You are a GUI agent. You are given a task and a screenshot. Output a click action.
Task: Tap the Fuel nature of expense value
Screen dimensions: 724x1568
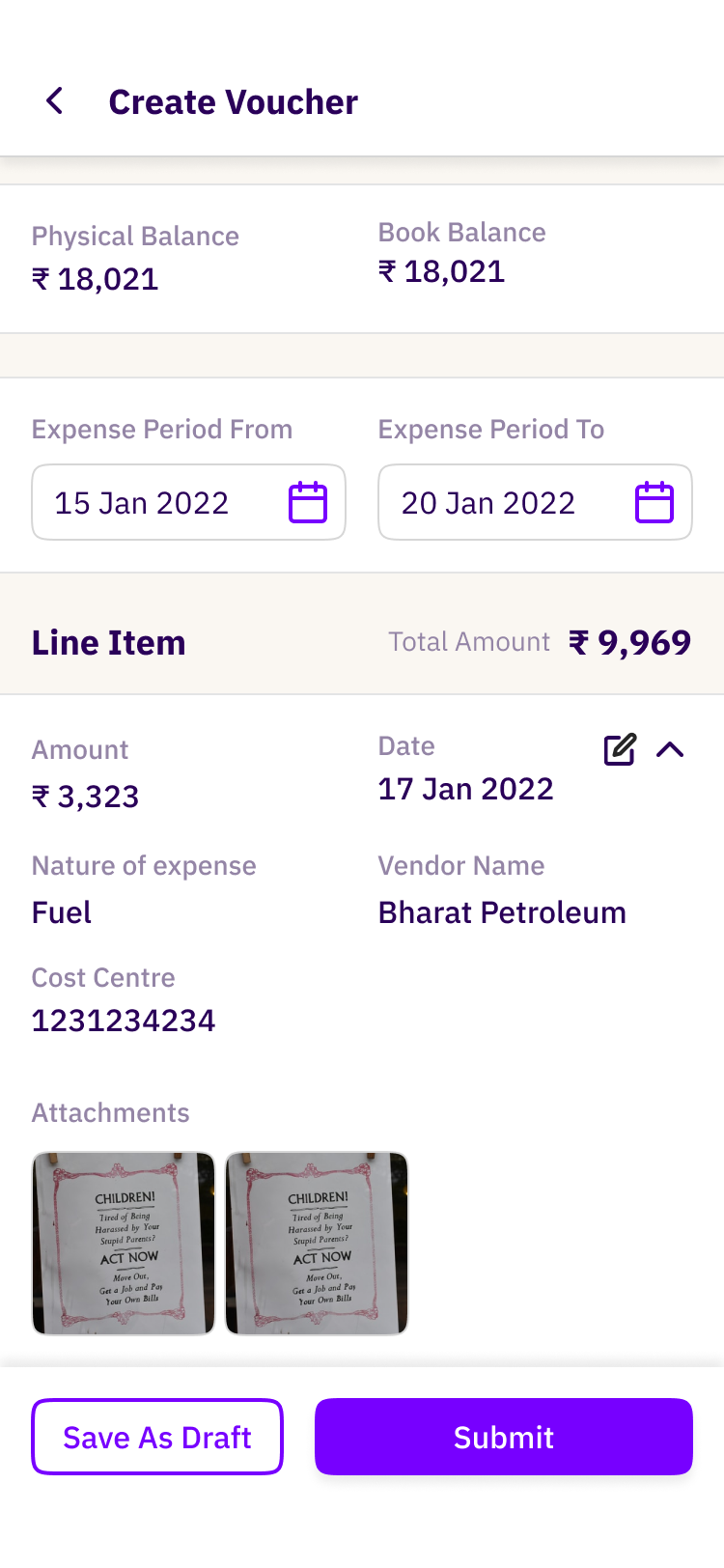pos(62,912)
